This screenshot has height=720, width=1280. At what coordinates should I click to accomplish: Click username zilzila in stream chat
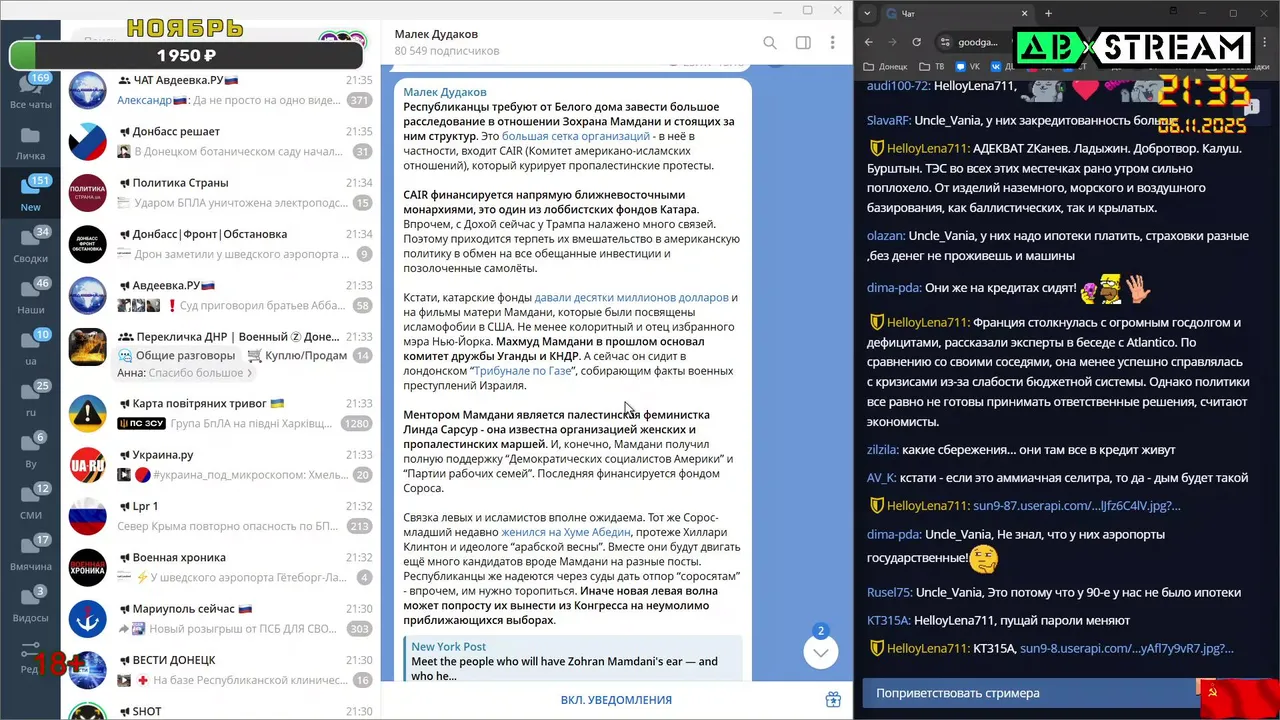pyautogui.click(x=883, y=450)
